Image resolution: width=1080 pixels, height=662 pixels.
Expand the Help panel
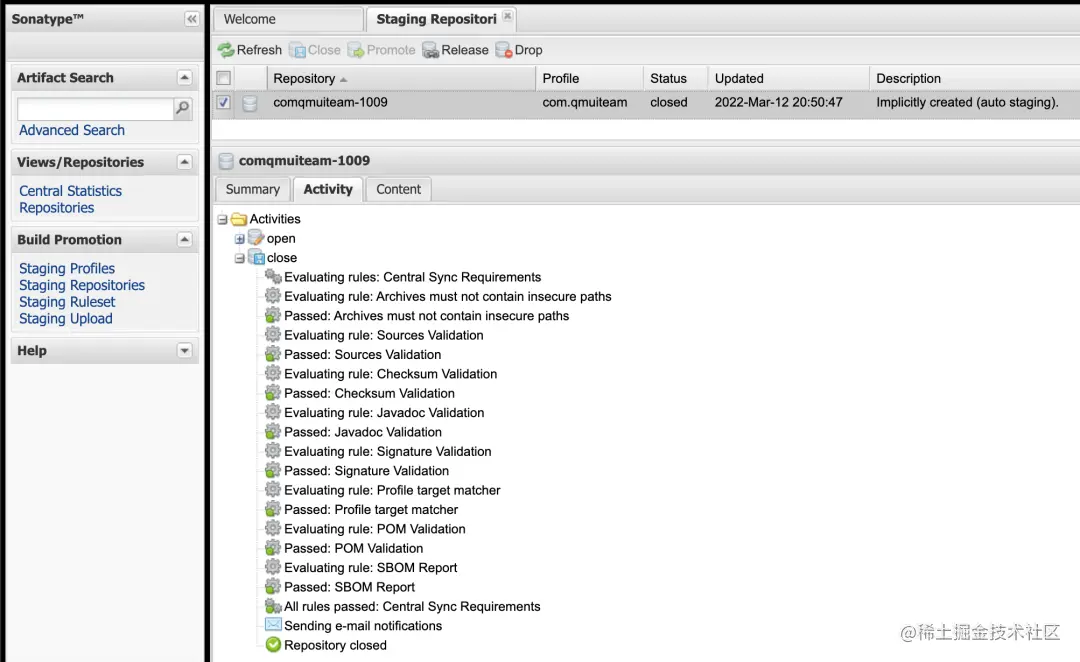[184, 351]
